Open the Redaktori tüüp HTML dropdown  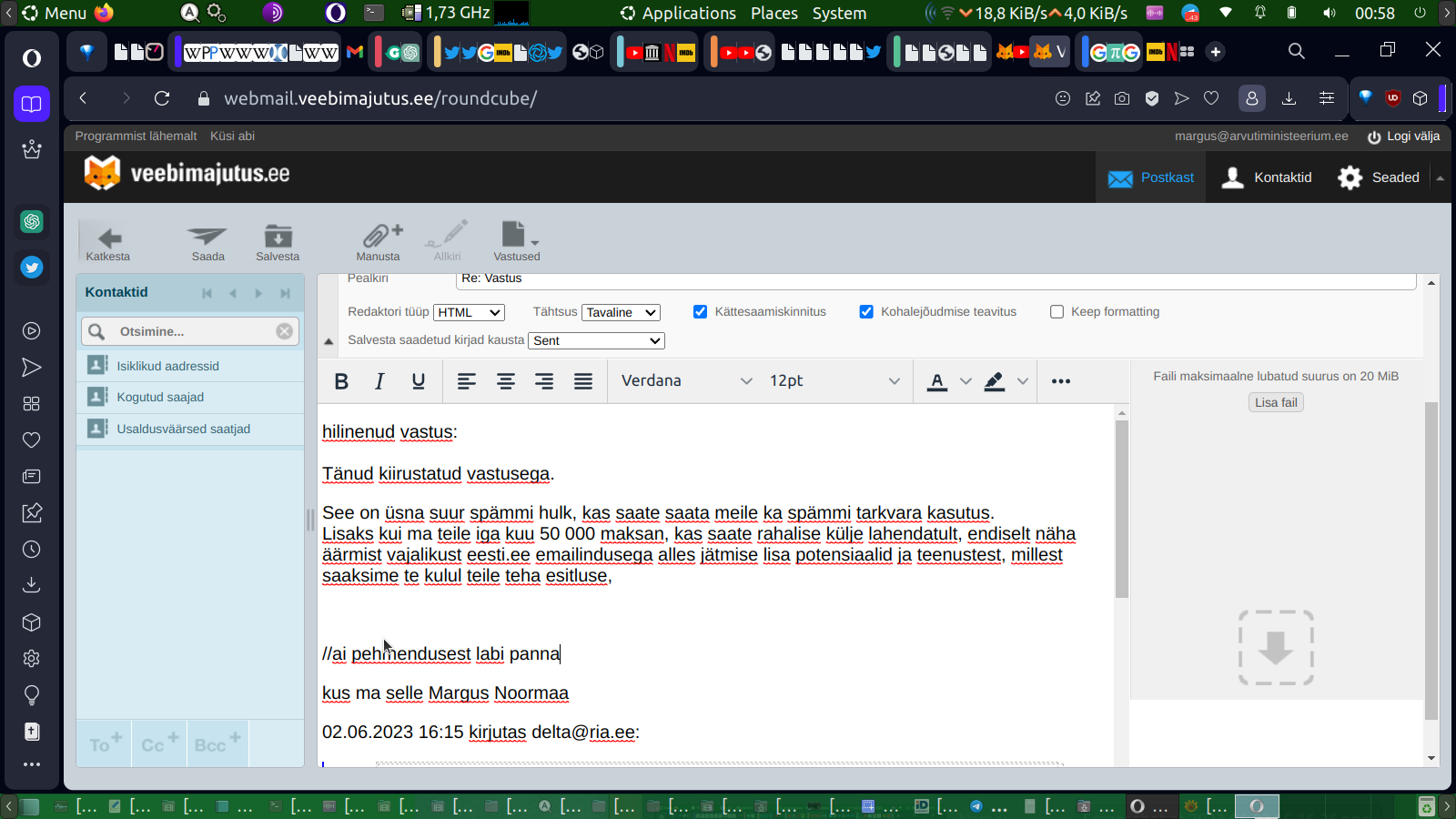tap(469, 313)
